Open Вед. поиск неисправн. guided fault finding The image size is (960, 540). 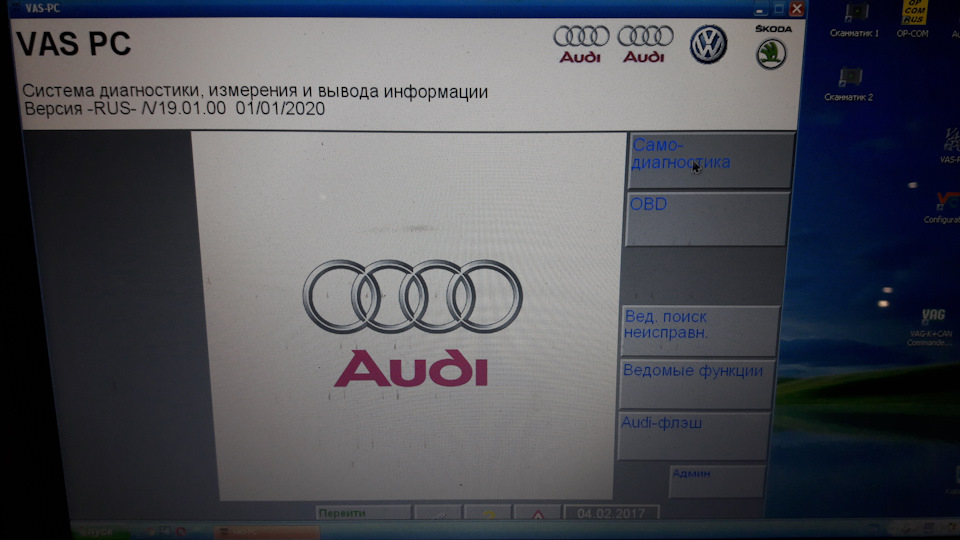[x=700, y=331]
